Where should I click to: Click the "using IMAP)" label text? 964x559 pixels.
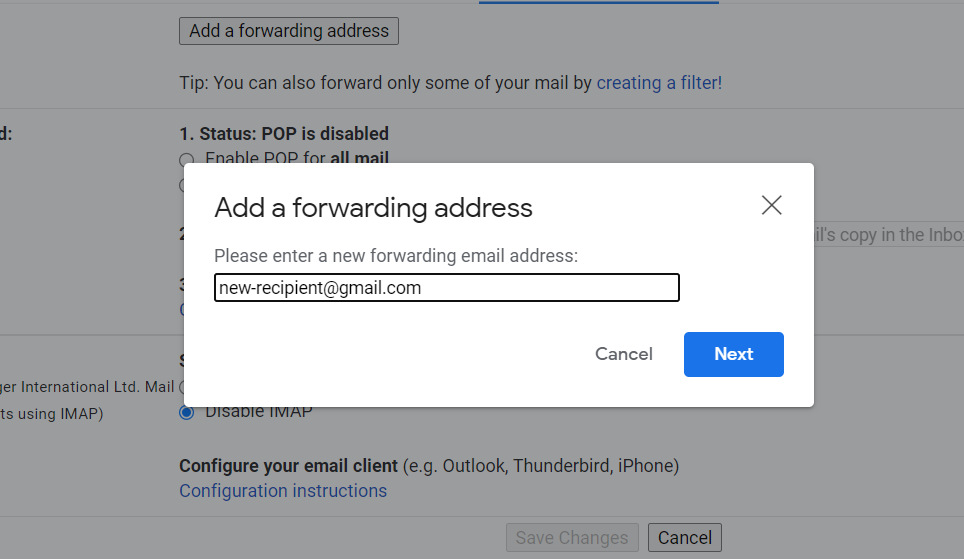tap(60, 414)
